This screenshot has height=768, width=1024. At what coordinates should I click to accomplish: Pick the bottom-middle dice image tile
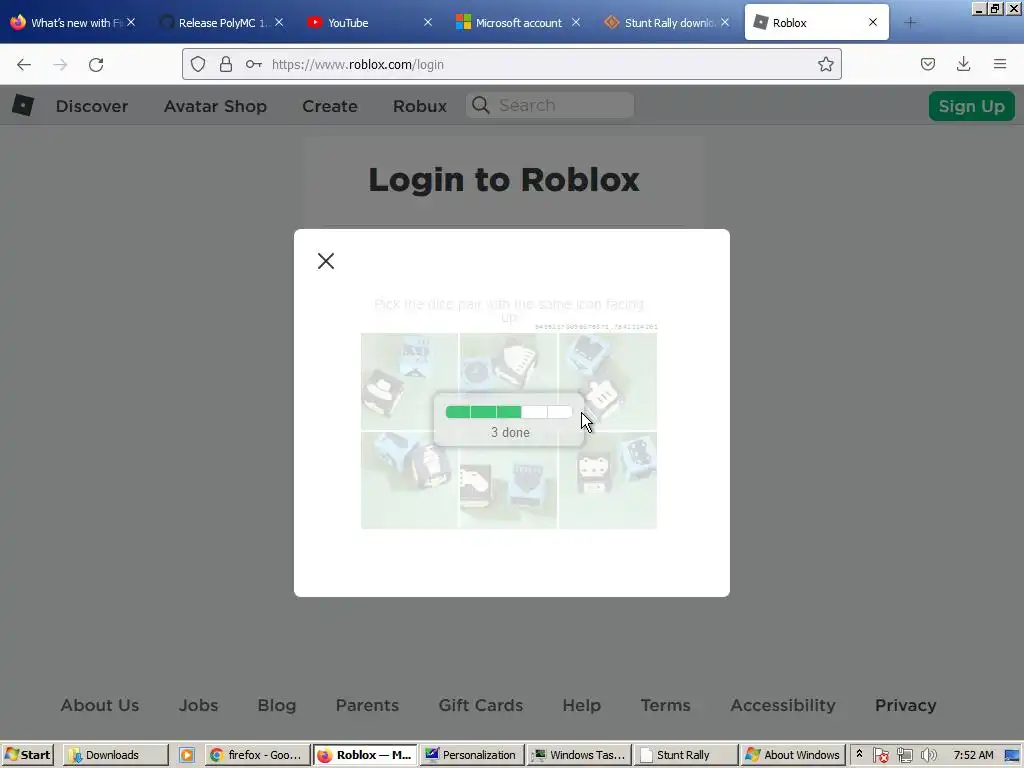coord(509,480)
